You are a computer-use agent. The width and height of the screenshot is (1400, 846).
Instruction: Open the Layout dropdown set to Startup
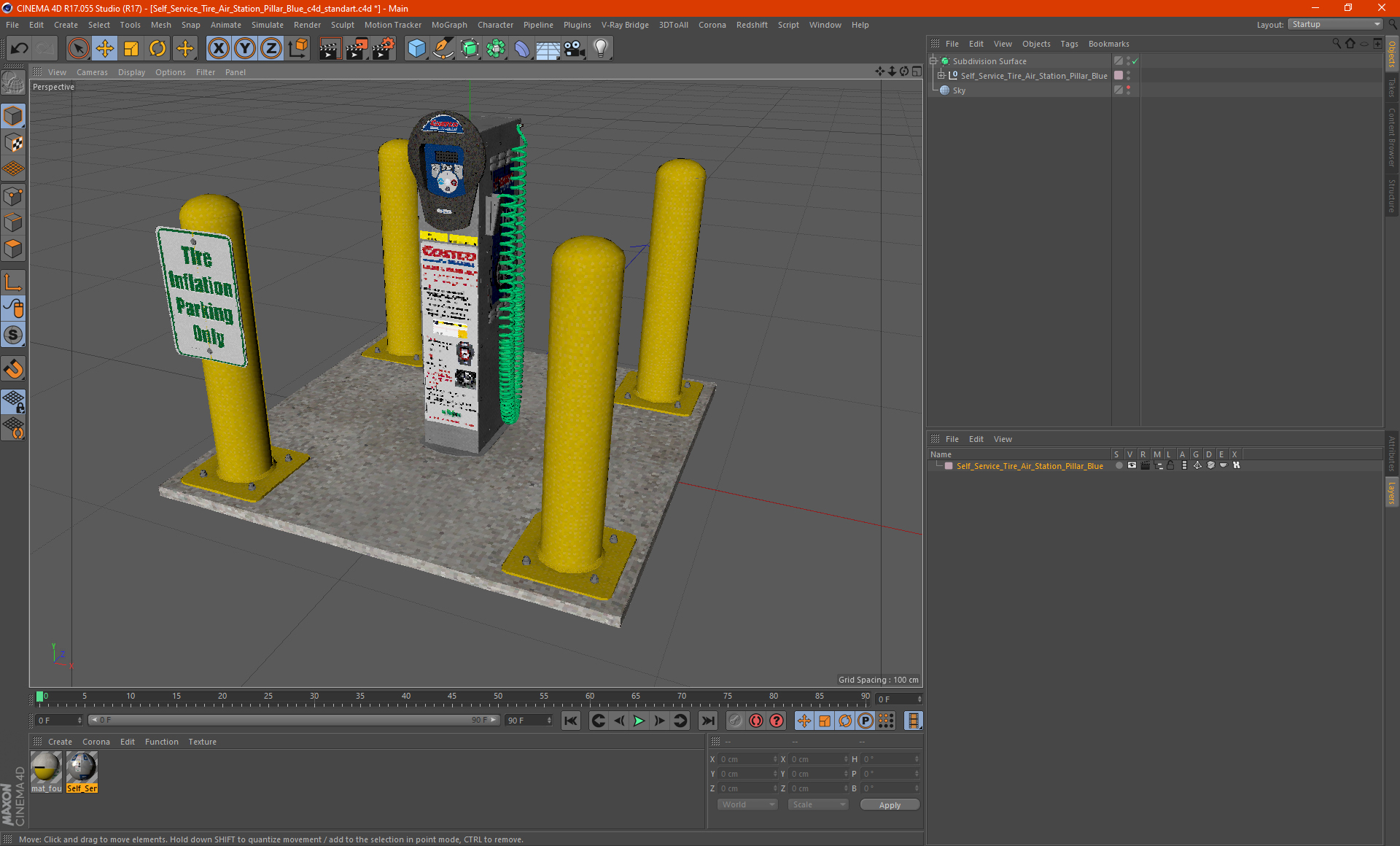(1336, 24)
